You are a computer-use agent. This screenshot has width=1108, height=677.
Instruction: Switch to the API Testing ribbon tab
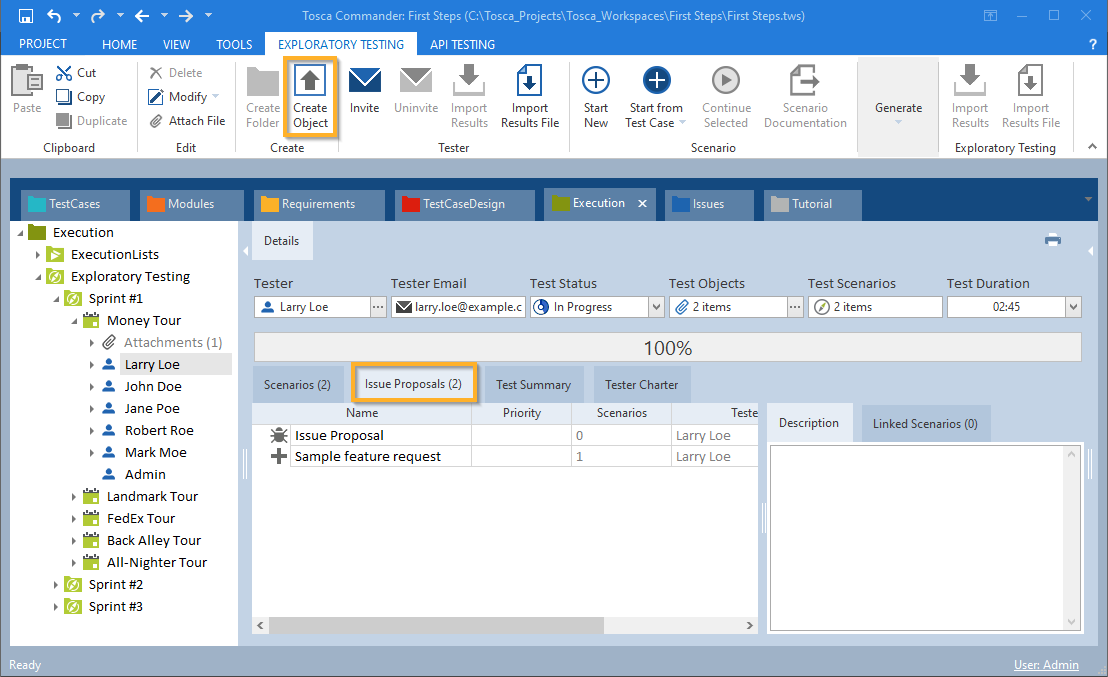click(462, 45)
